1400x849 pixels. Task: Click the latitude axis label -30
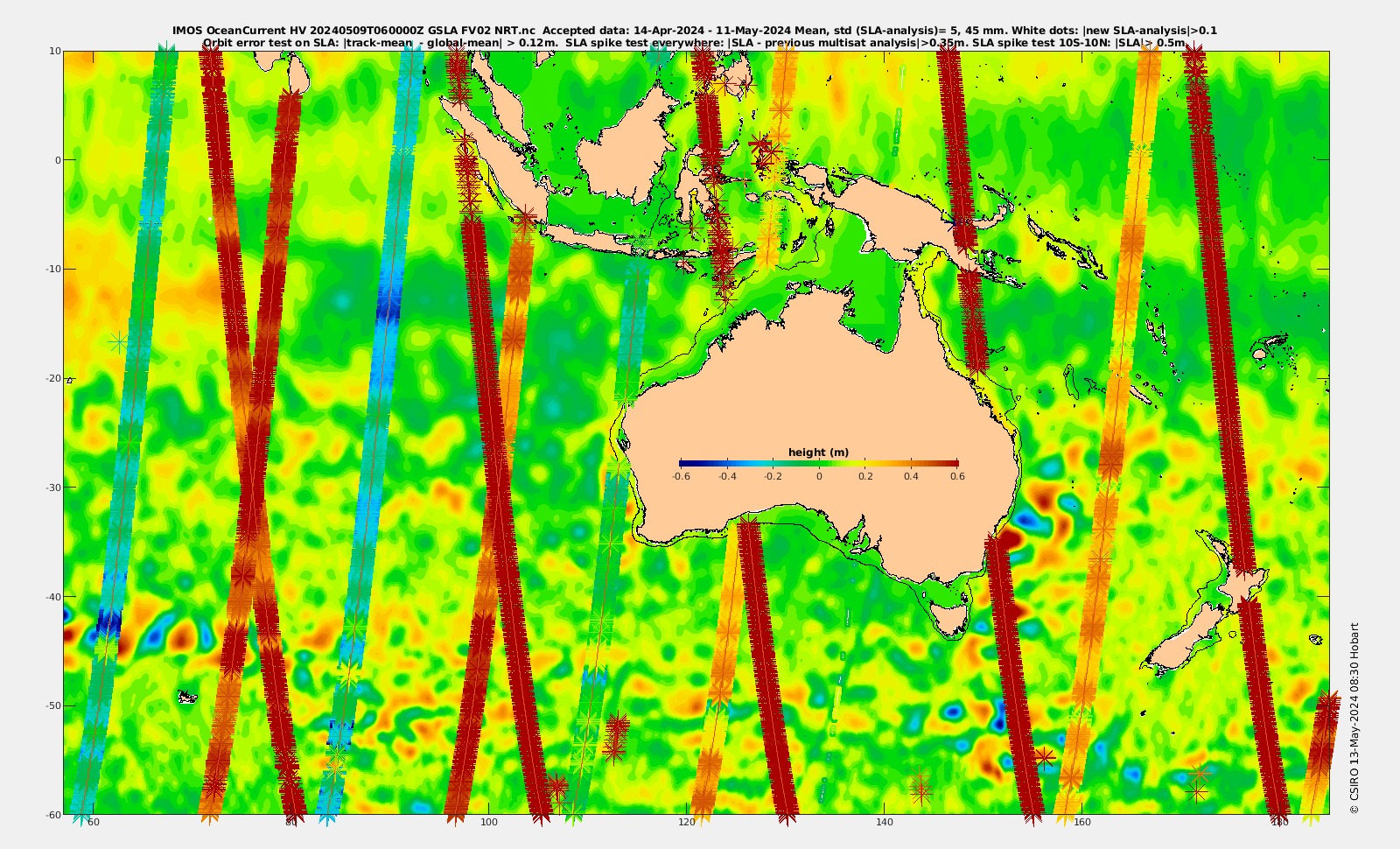53,488
